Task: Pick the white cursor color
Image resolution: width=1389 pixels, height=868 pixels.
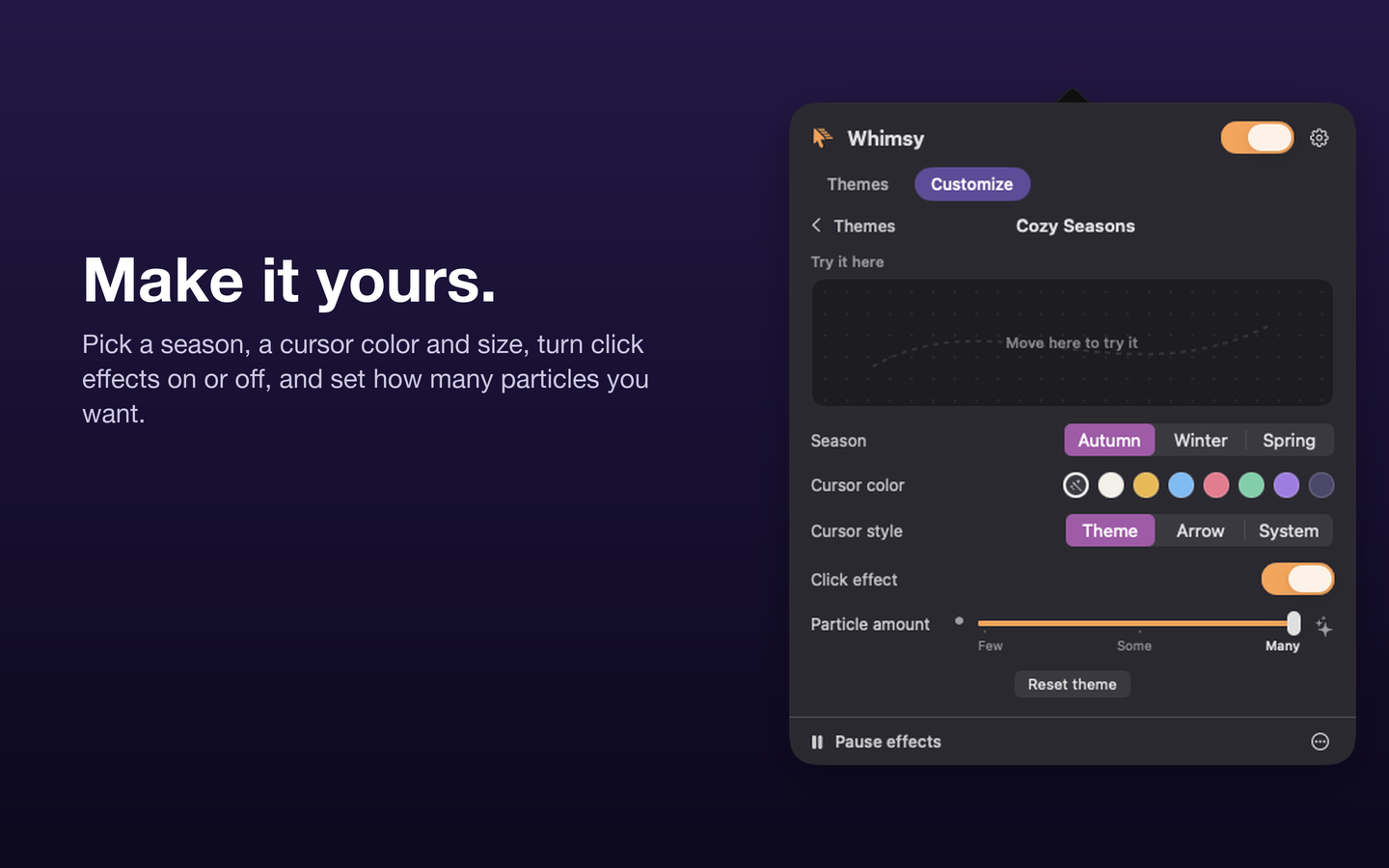Action: click(1111, 485)
